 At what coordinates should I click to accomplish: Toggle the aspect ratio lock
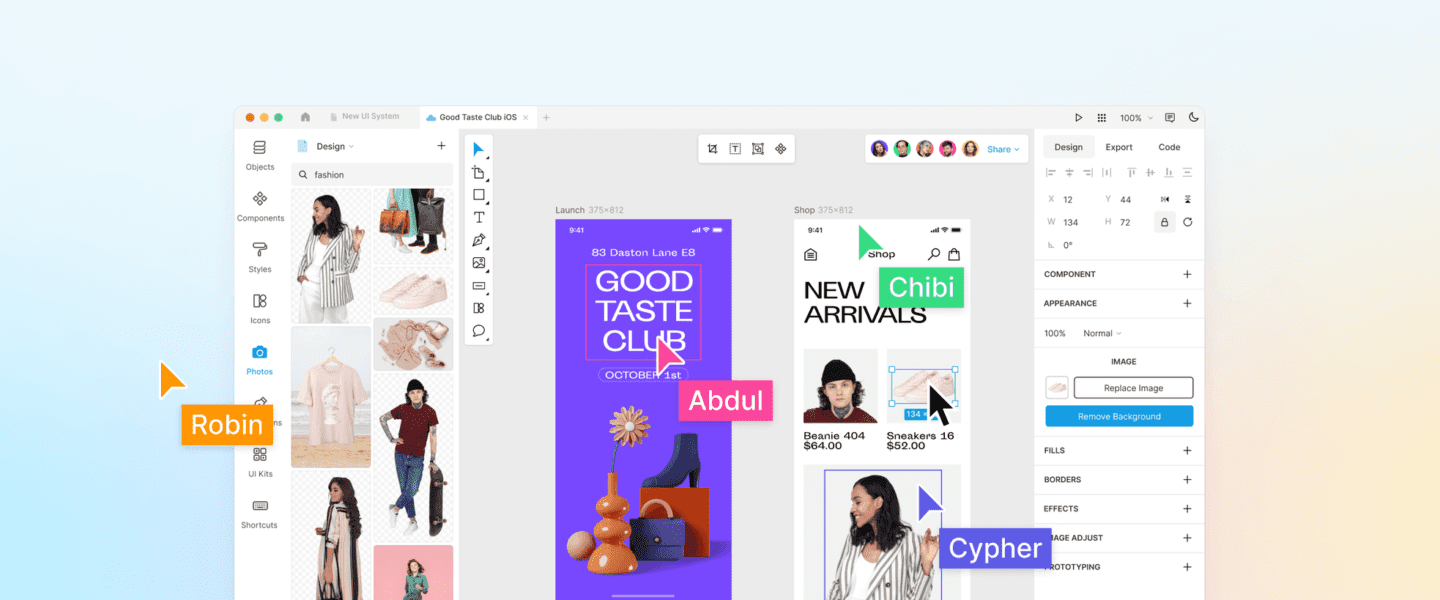click(x=1164, y=222)
